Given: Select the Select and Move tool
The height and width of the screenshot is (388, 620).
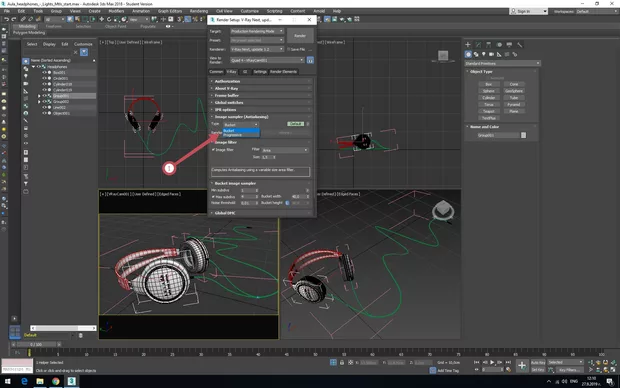Looking at the screenshot, I should pos(101,19).
